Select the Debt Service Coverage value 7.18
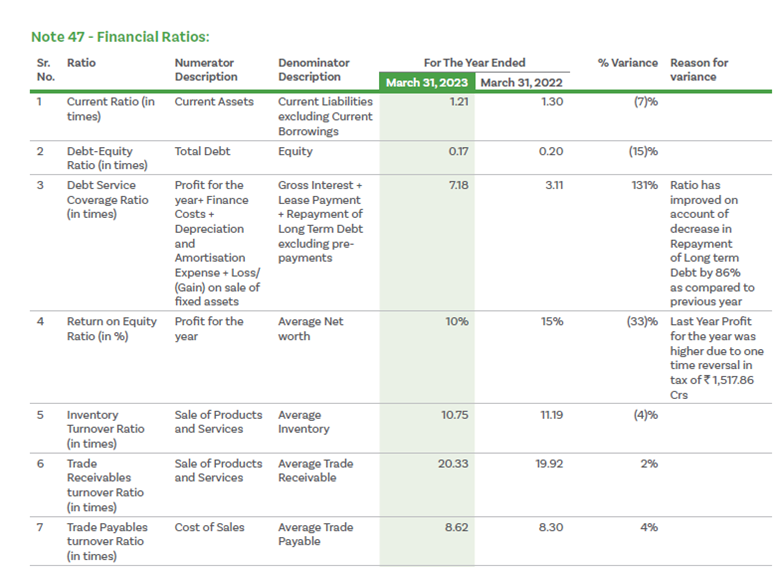The height and width of the screenshot is (567, 780). [x=459, y=185]
